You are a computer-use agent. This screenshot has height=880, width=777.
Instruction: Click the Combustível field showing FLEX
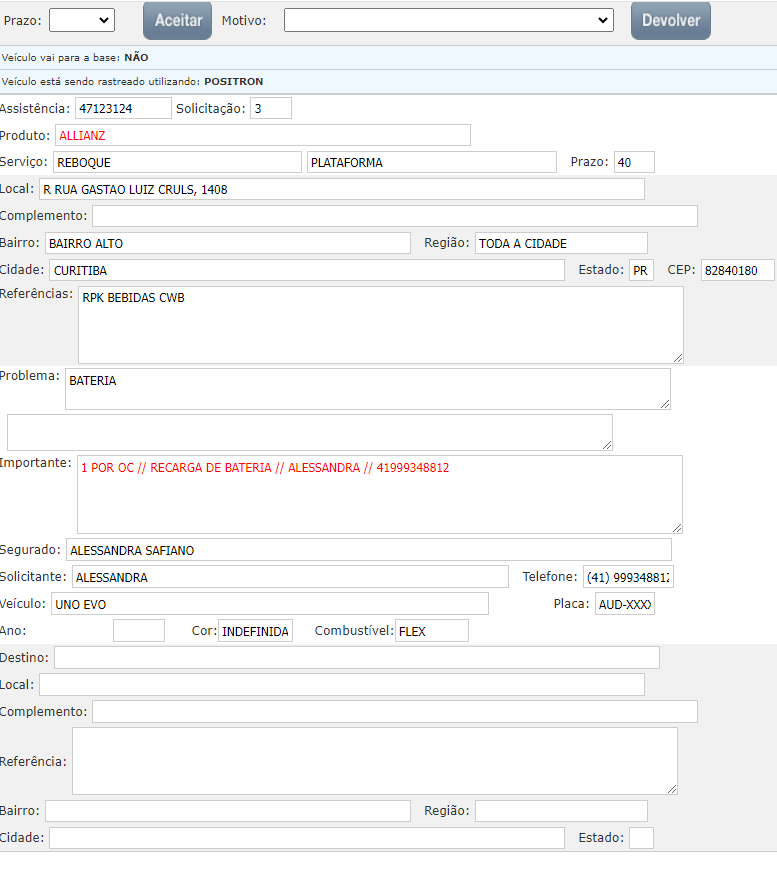click(431, 631)
